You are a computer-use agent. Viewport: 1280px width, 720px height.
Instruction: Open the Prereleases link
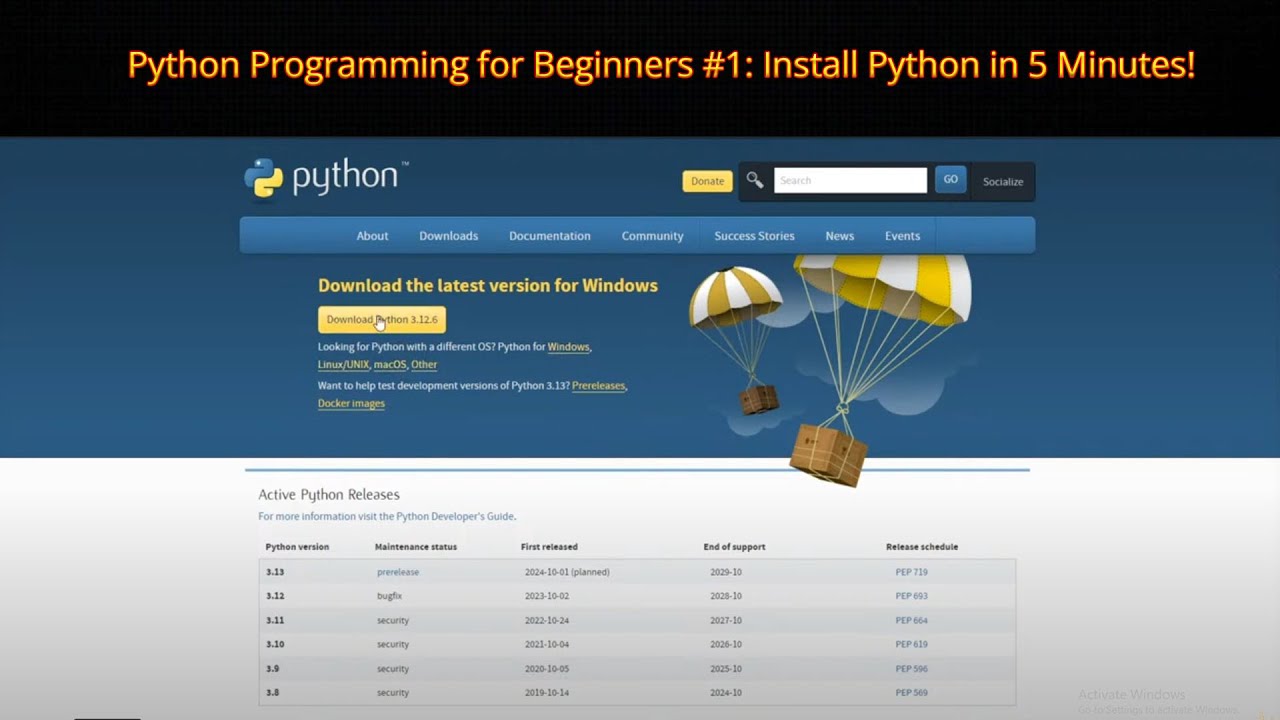[x=598, y=386]
